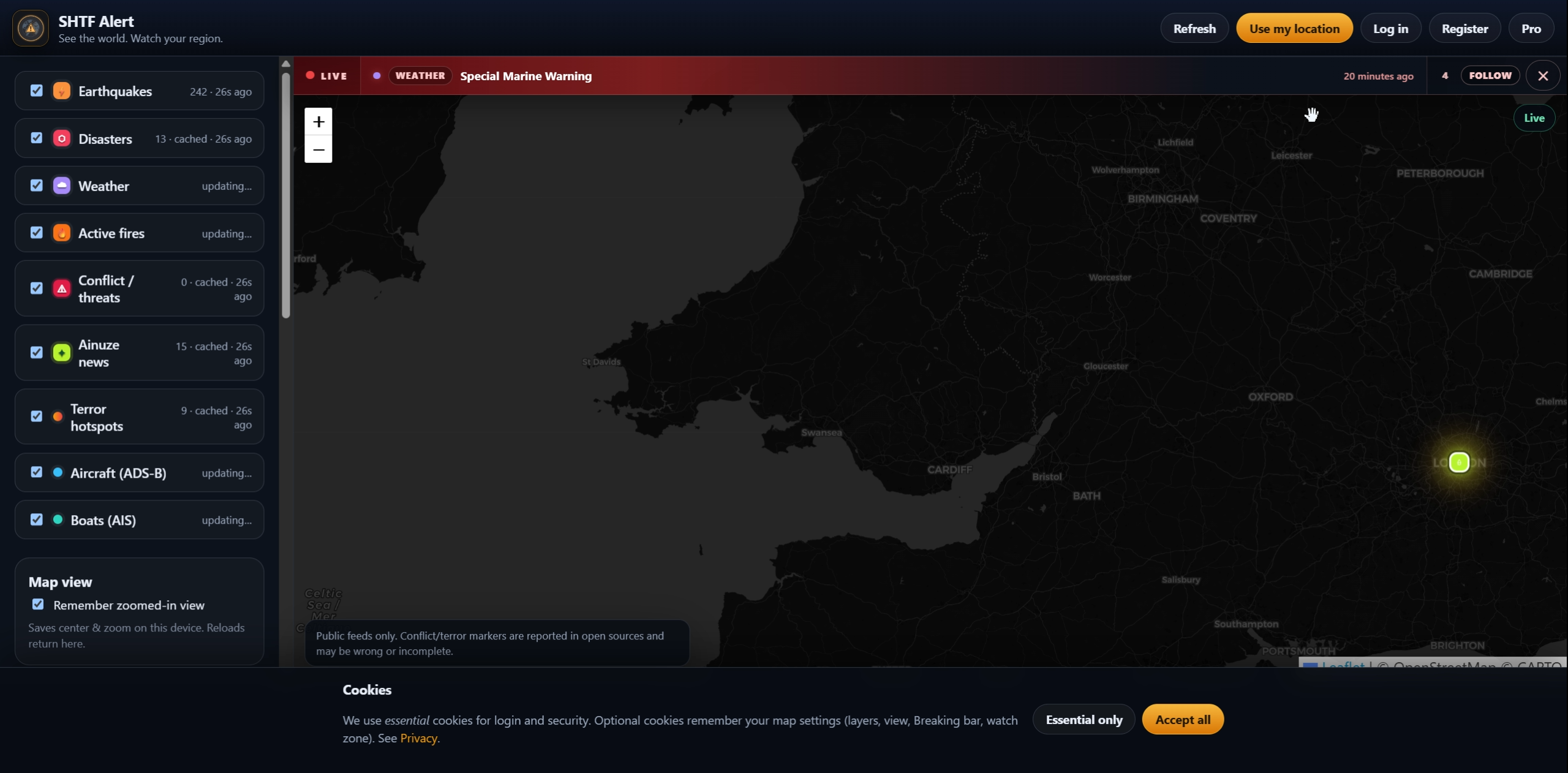The width and height of the screenshot is (1568, 773).
Task: Click the red LIVE indicator dot
Action: click(311, 75)
